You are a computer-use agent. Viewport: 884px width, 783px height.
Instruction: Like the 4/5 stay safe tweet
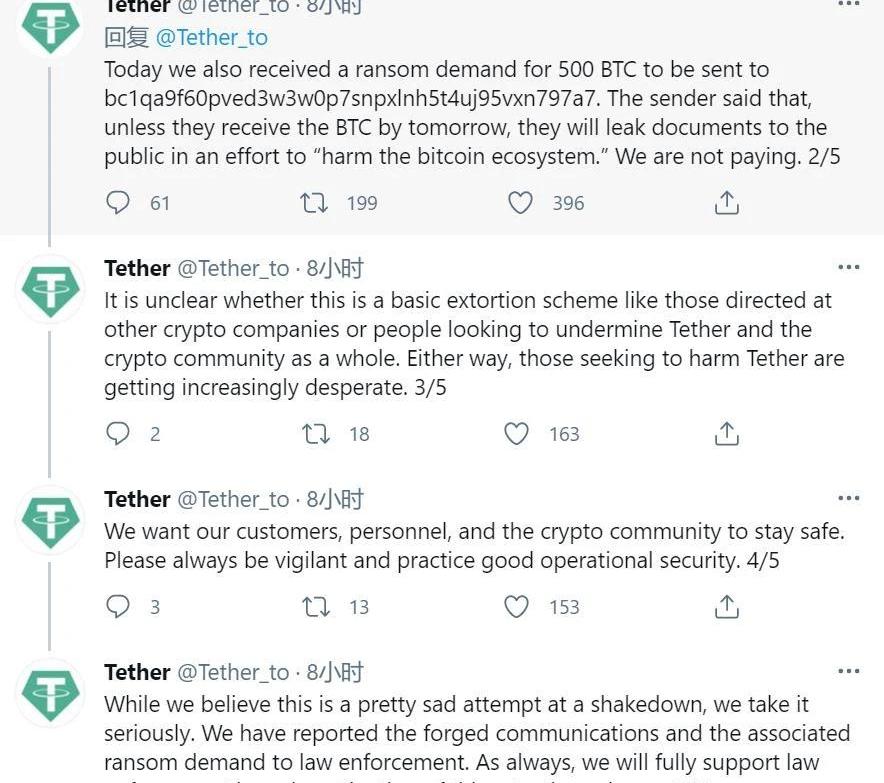click(x=516, y=607)
